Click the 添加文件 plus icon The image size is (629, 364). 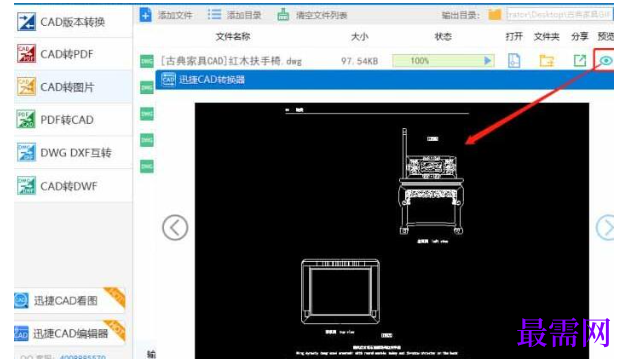(146, 15)
